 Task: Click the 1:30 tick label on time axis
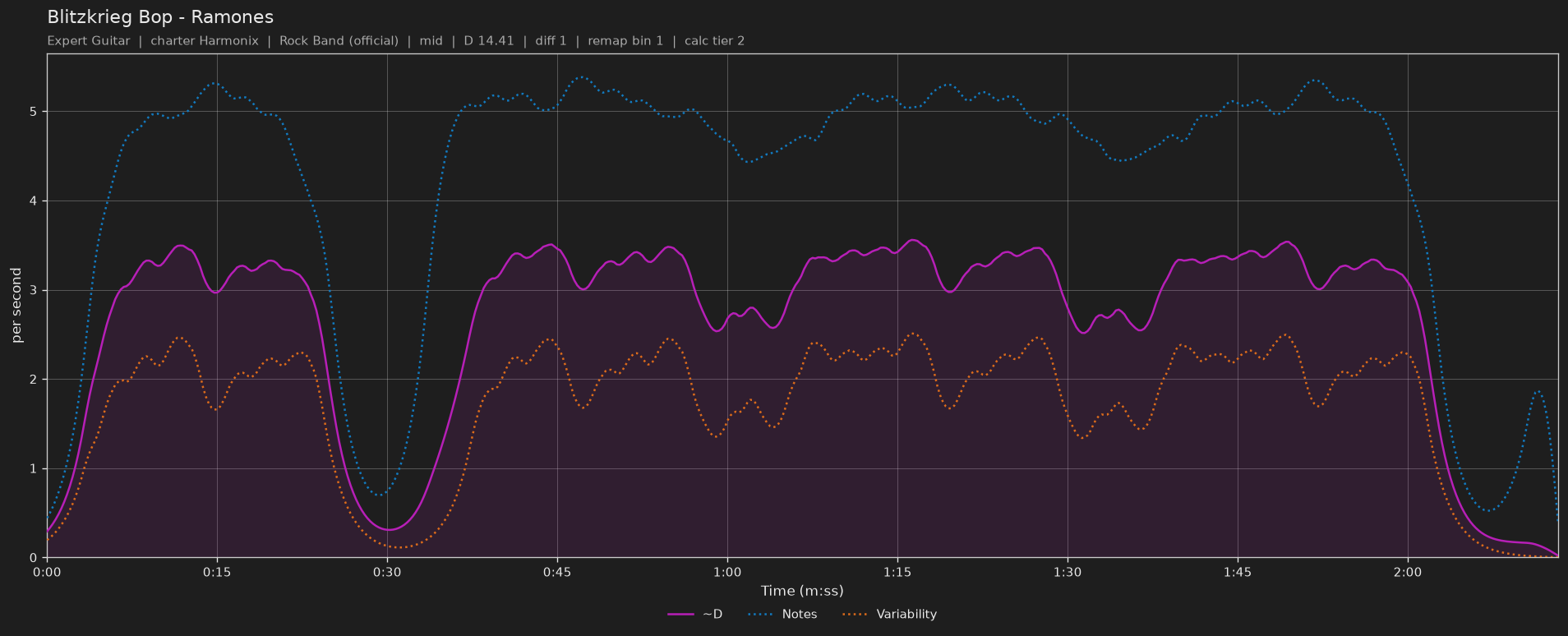click(x=1068, y=572)
